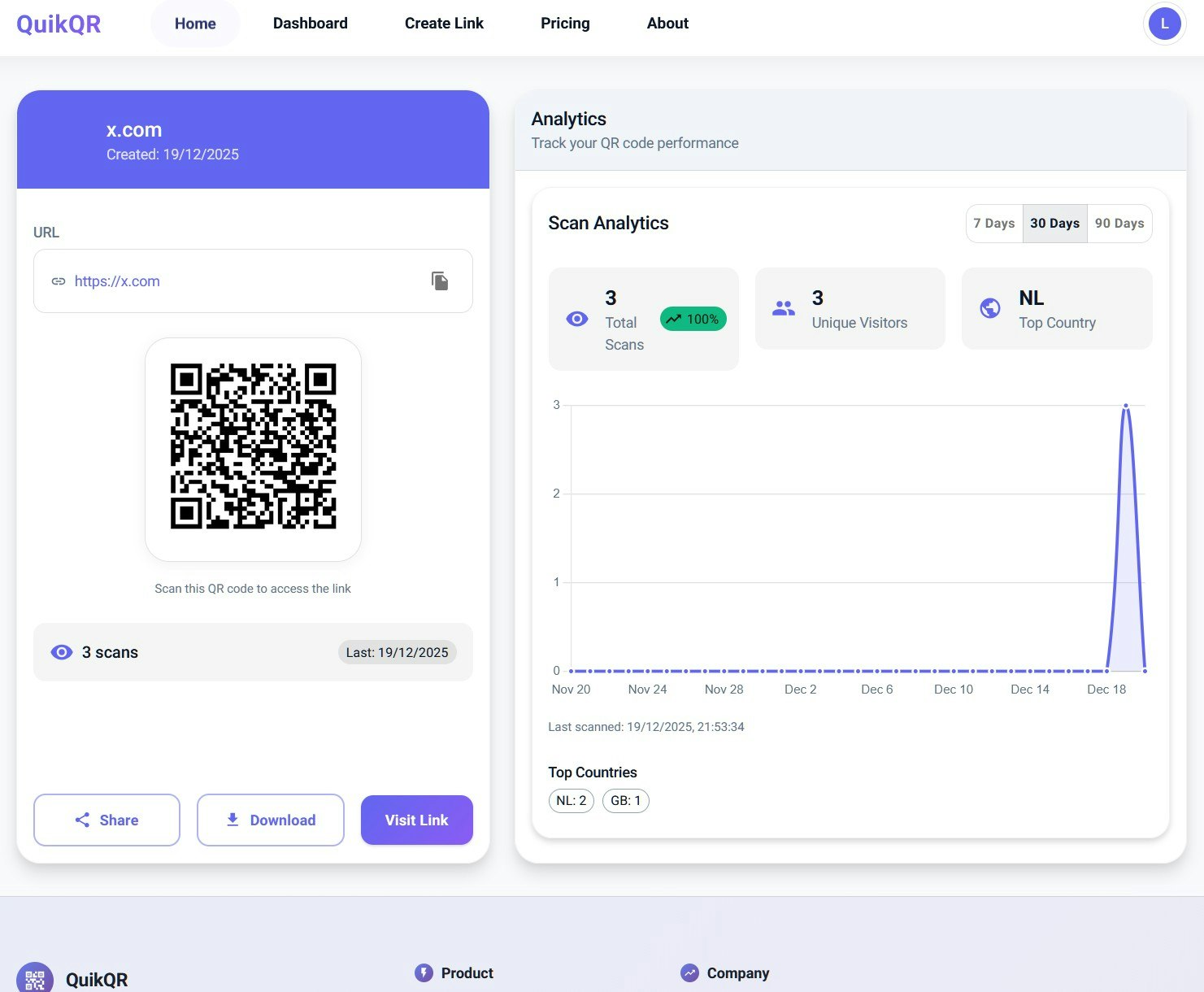Open the Pricing page
Viewport: 1204px width, 992px height.
point(565,23)
